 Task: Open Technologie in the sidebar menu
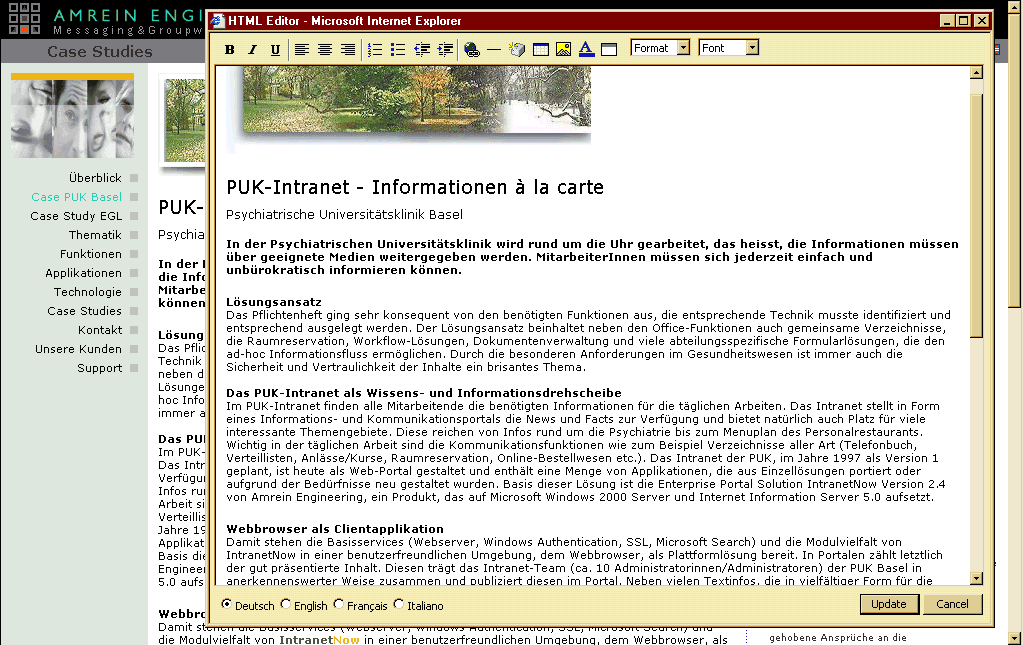(87, 292)
